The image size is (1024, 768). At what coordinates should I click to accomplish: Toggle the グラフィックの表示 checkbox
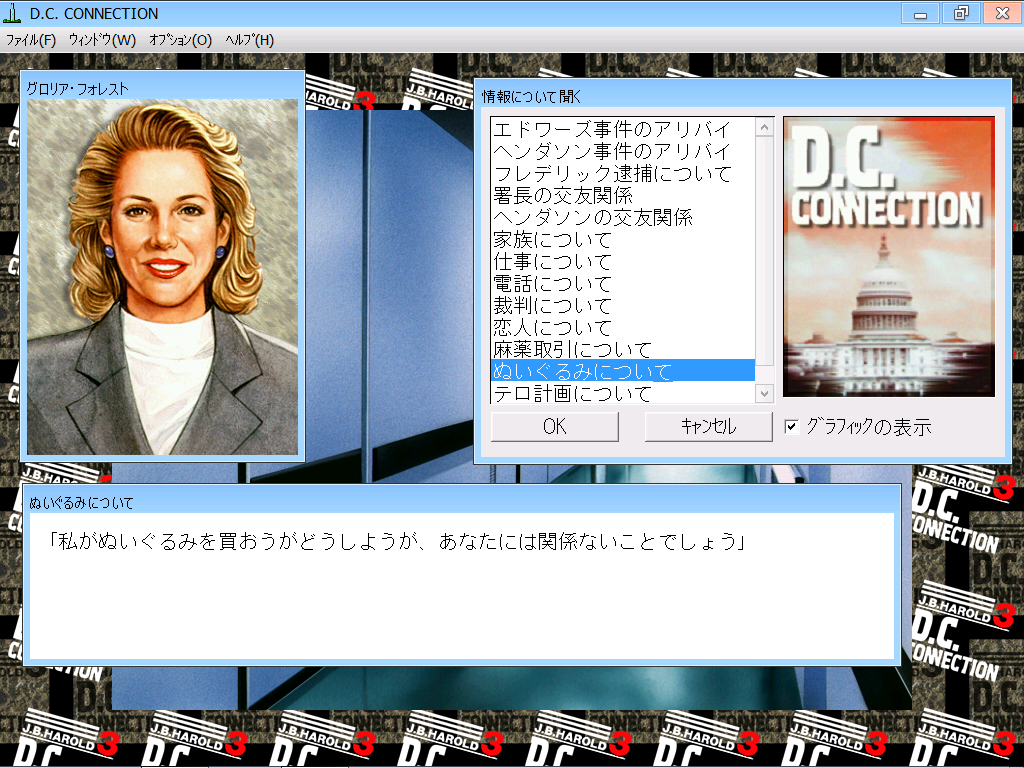792,426
